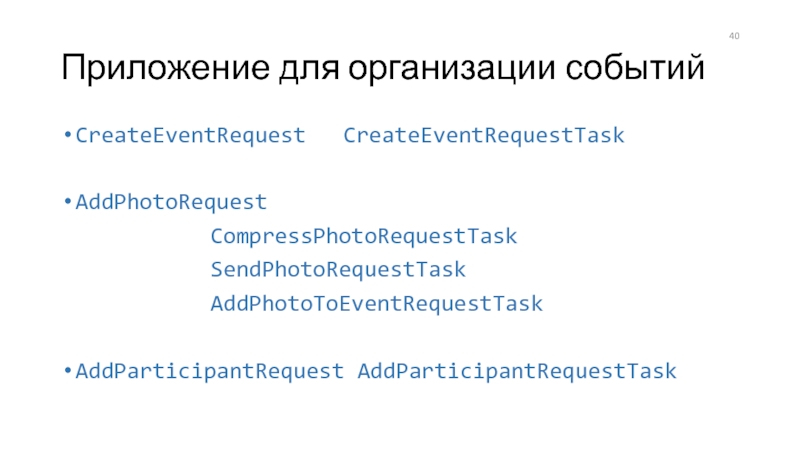
Task: Click the bullet before AddParticipantRequest
Action: 67,371
